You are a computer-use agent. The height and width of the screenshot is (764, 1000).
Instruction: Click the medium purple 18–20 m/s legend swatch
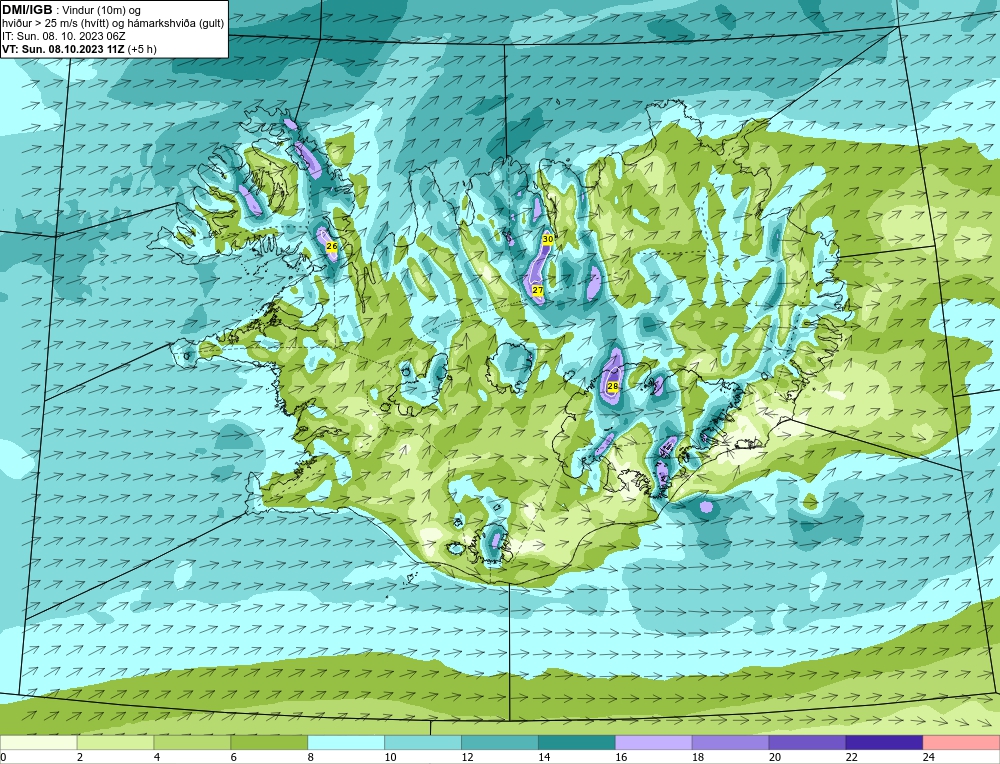pyautogui.click(x=730, y=742)
